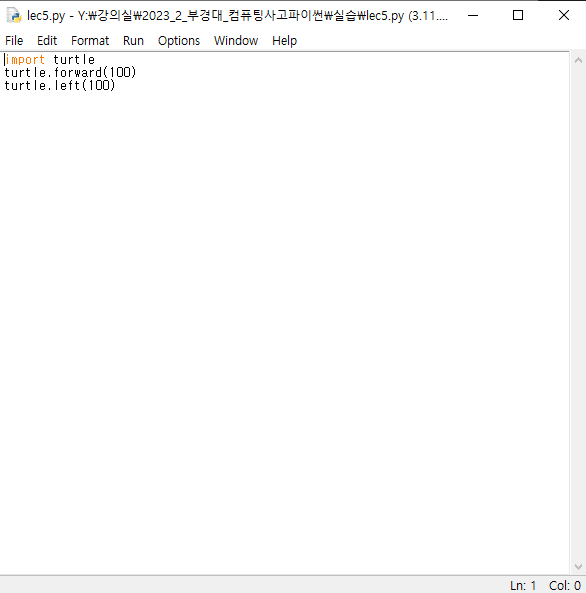Place cursor in 'turtle.forward(100)' line
The image size is (586, 593).
70,73
